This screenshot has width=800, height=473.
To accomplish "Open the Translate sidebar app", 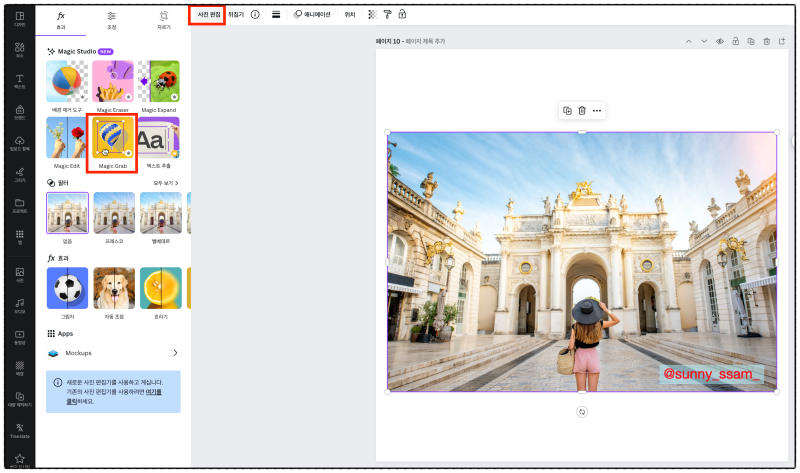I will point(19,431).
